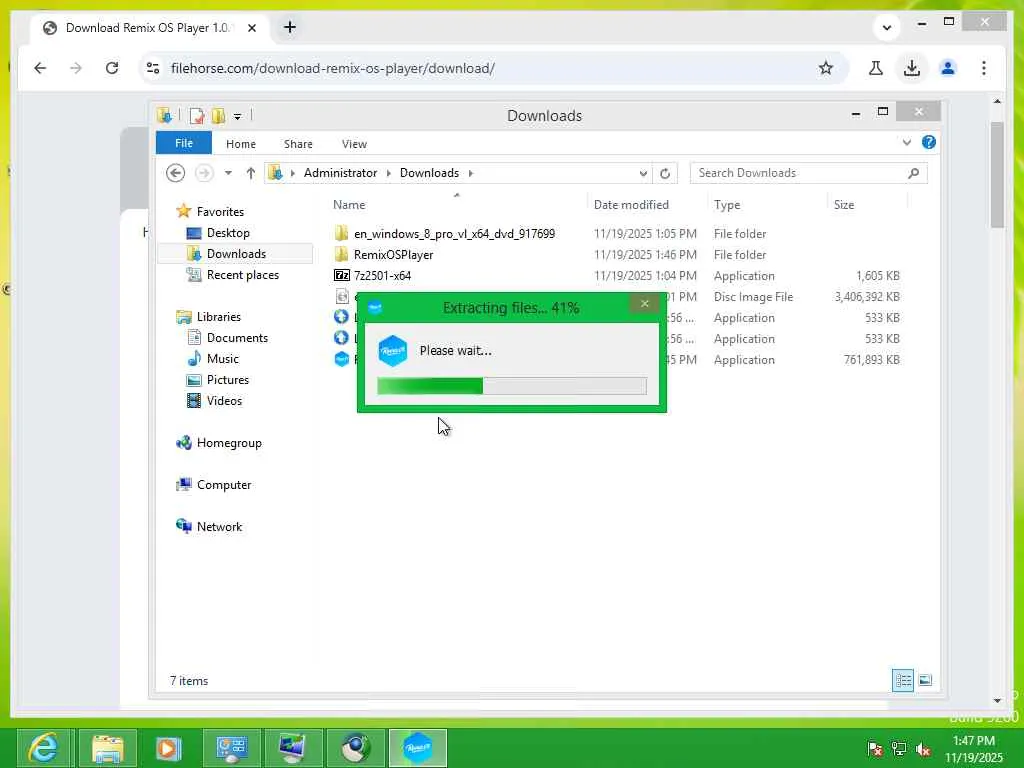Viewport: 1024px width, 768px height.
Task: Select Recent places in navigation pane
Action: click(242, 275)
